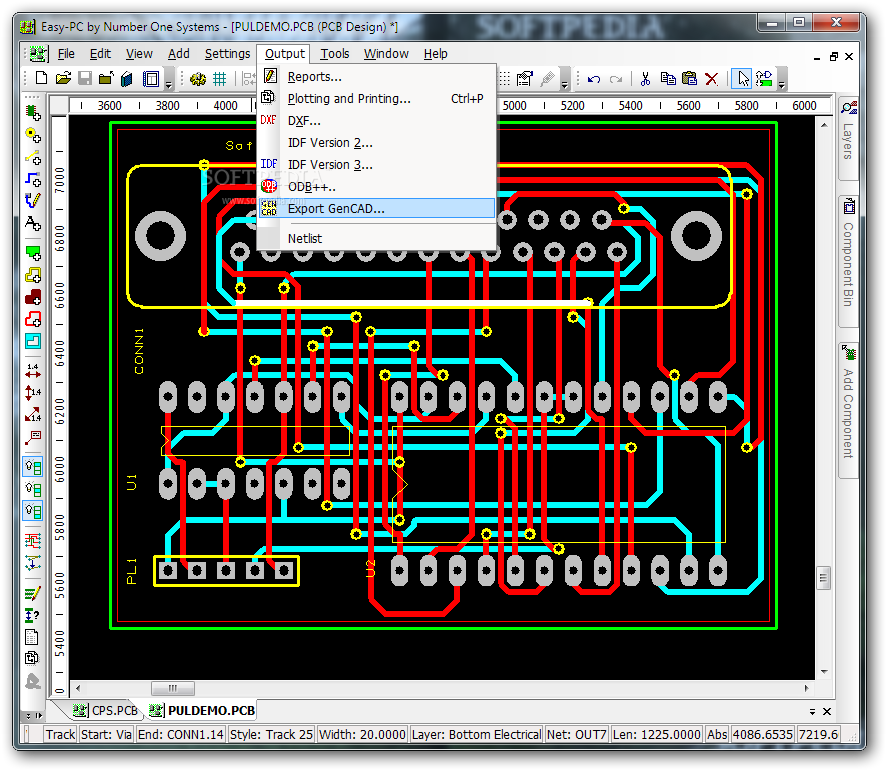This screenshot has width=887, height=771.
Task: Toggle the middle lightbulb display icon
Action: (x=33, y=489)
